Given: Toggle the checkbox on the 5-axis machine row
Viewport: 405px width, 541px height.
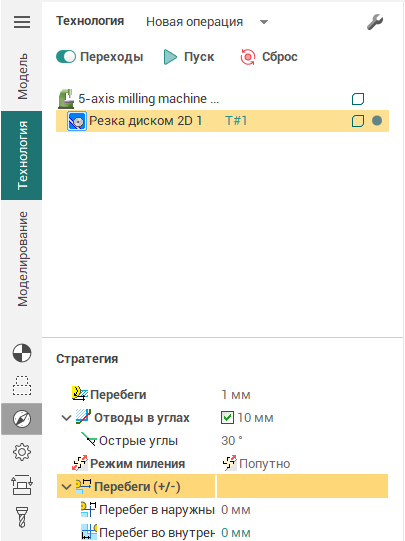Looking at the screenshot, I should pos(358,99).
